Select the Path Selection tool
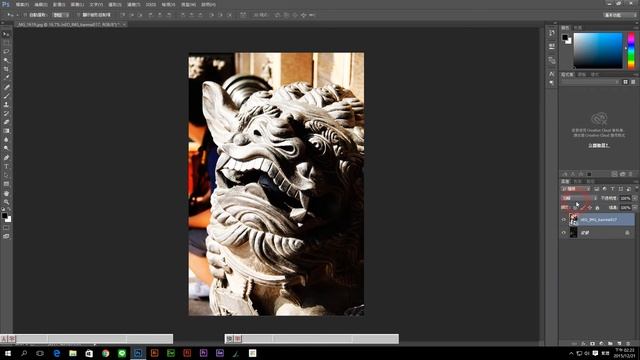The image size is (640, 360). (6, 175)
